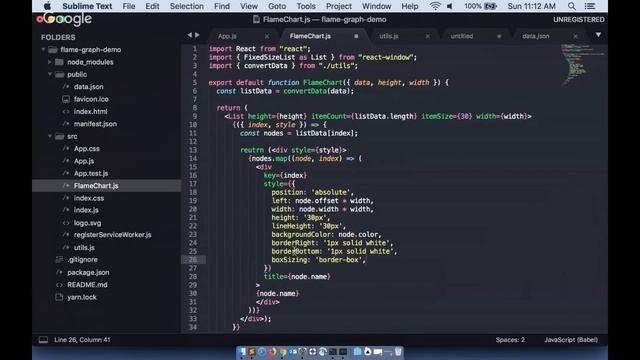
Task: Open Spotlight search magnifier icon
Action: (571, 6)
